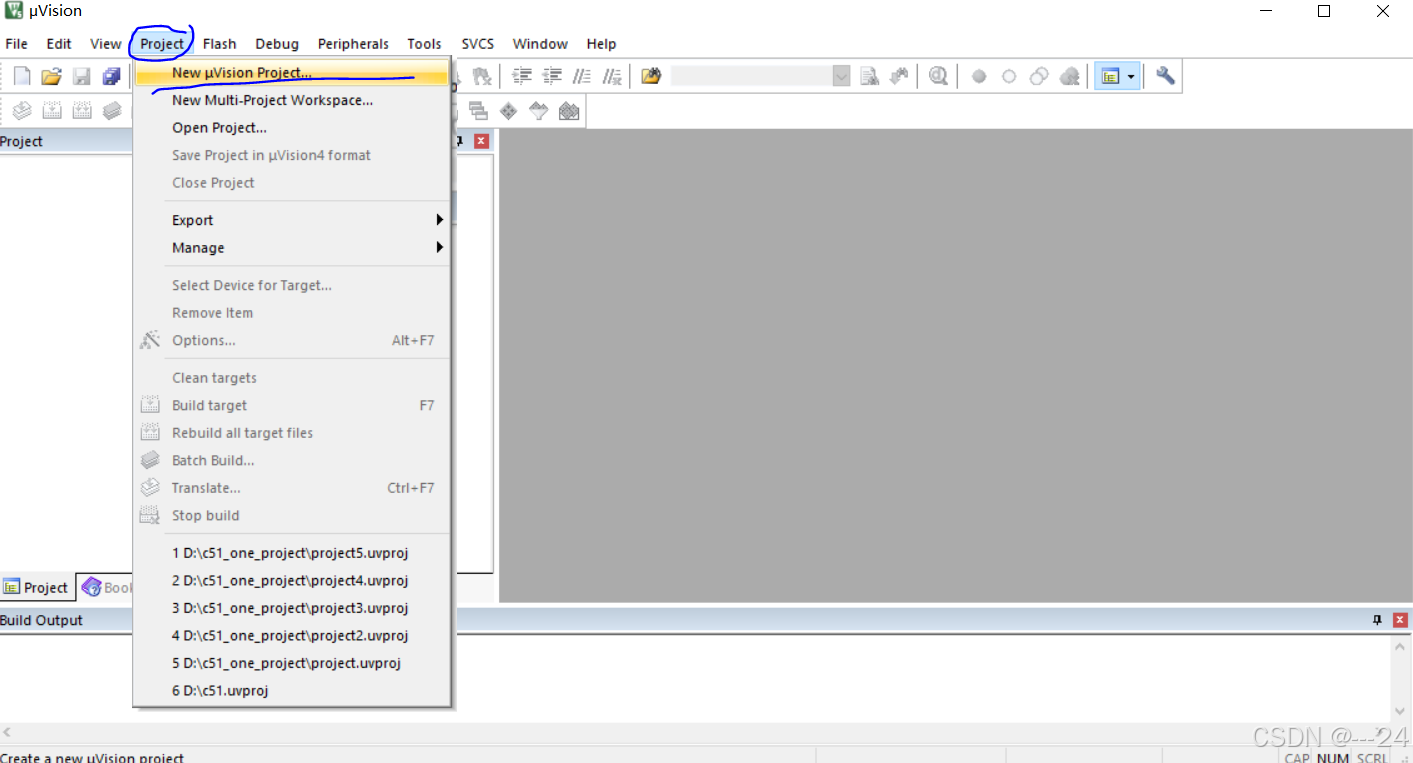Image resolution: width=1413 pixels, height=763 pixels.
Task: Open the Peripherals menu
Action: pos(353,44)
